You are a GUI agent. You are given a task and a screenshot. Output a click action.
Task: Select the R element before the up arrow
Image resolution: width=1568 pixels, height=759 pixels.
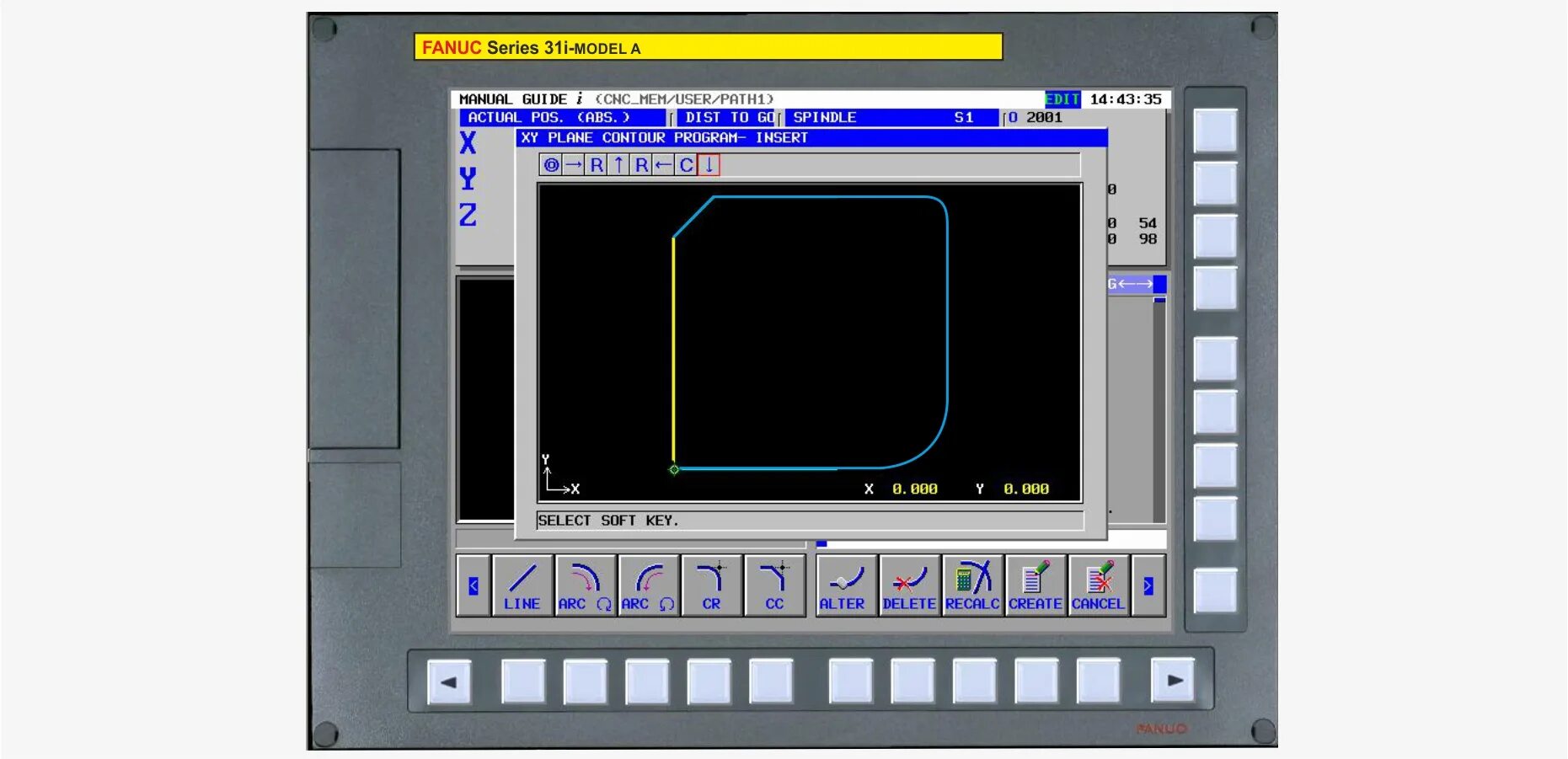(x=597, y=165)
